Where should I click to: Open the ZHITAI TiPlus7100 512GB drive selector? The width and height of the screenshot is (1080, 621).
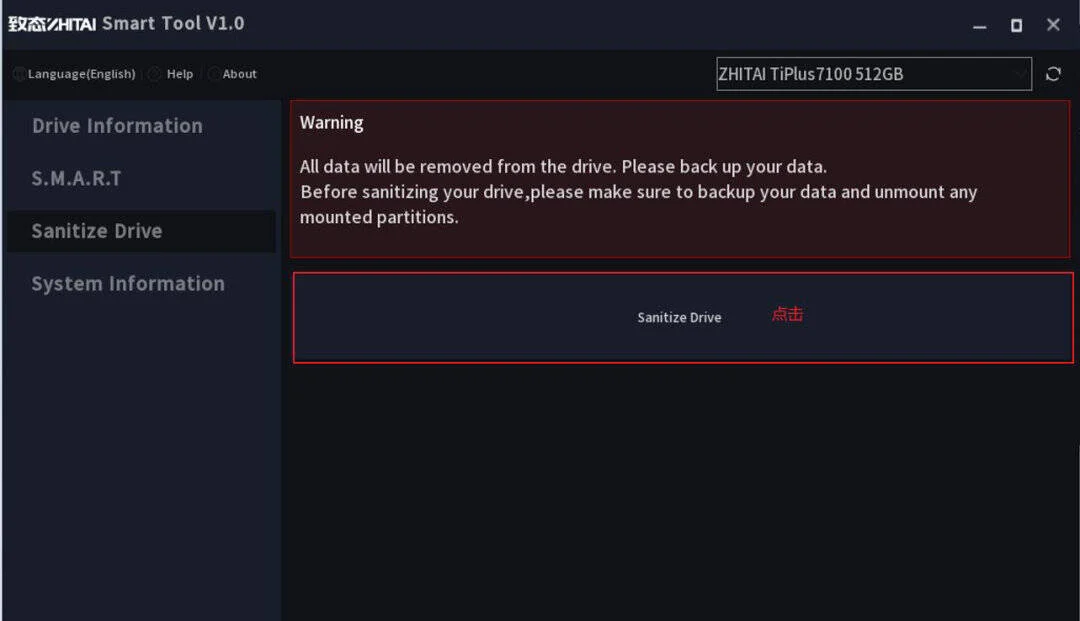(x=873, y=74)
